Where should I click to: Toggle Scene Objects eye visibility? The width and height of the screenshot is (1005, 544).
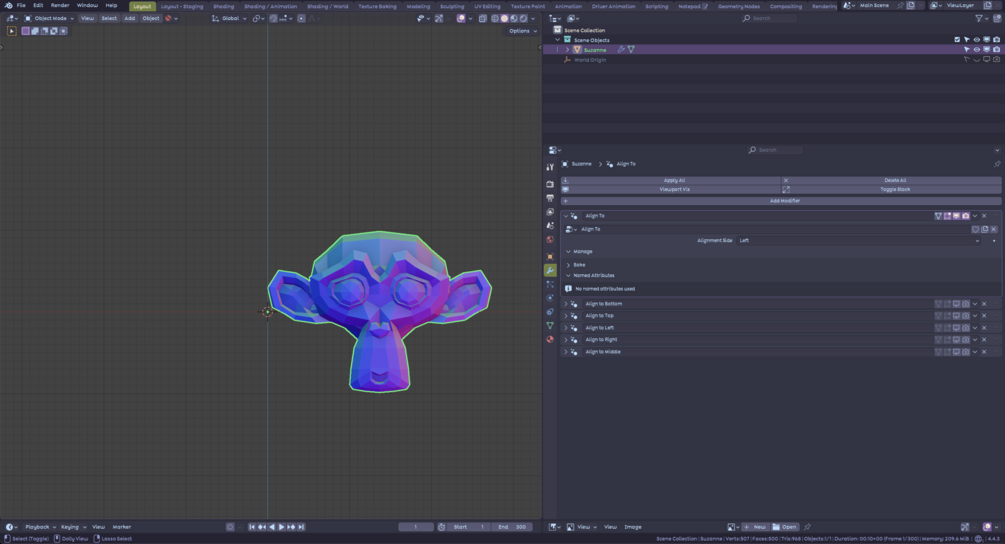click(977, 40)
